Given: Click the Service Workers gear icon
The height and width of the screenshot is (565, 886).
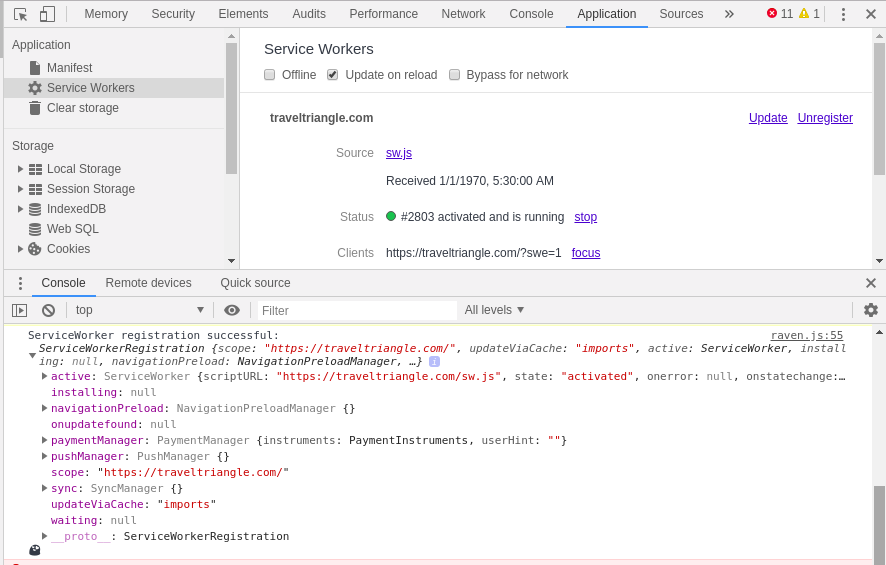Looking at the screenshot, I should 35,88.
